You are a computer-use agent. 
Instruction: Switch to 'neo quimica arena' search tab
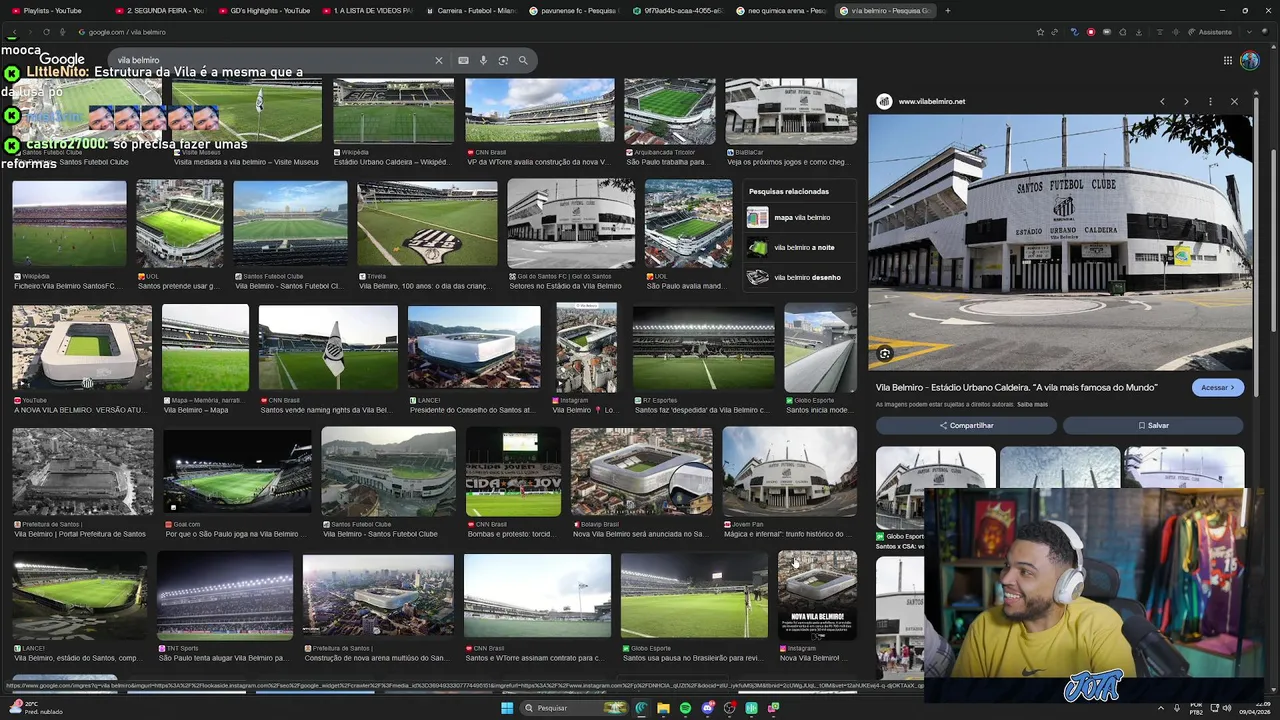tap(782, 10)
